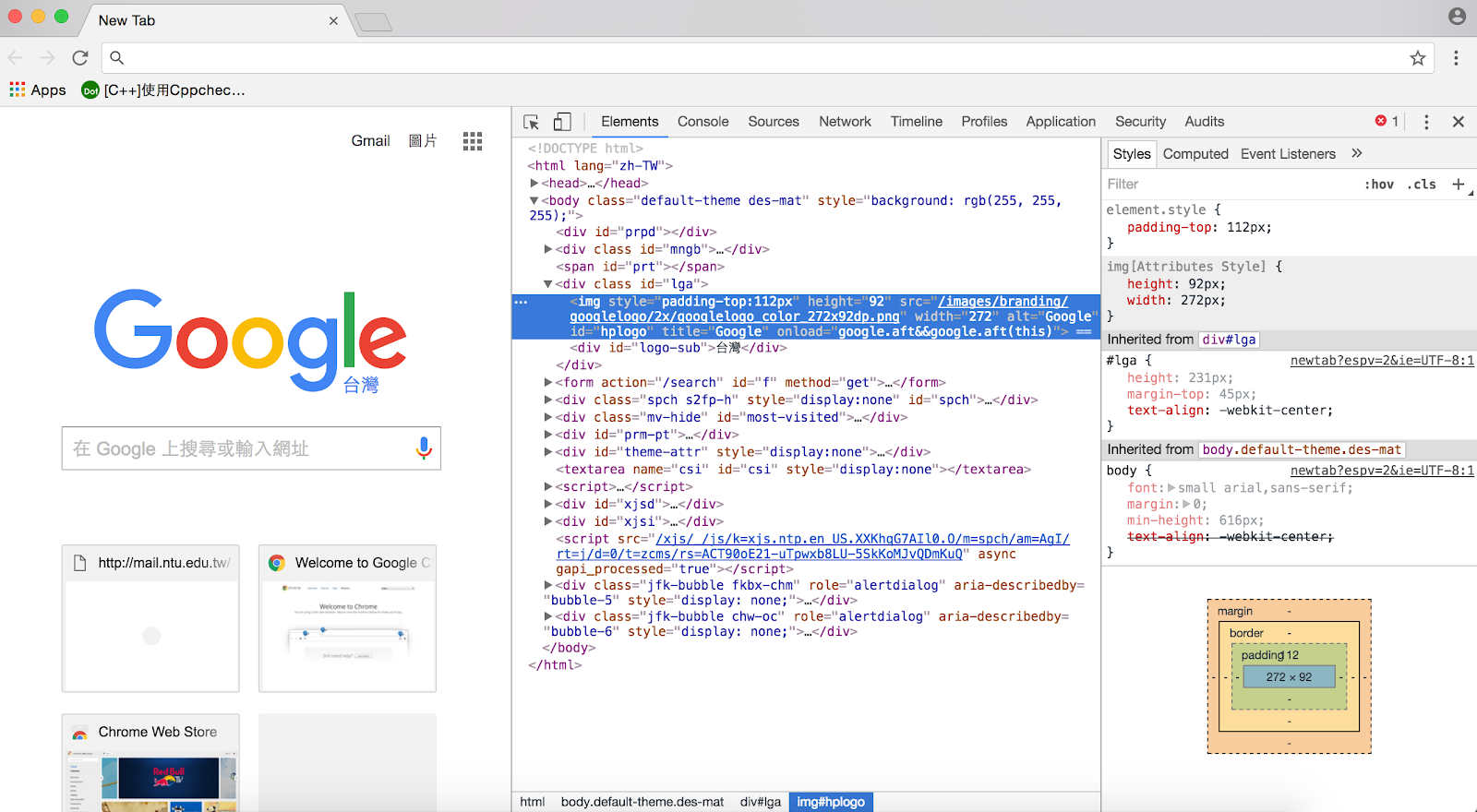Switch to the Computed styles tab
1477x812 pixels.
coord(1195,154)
